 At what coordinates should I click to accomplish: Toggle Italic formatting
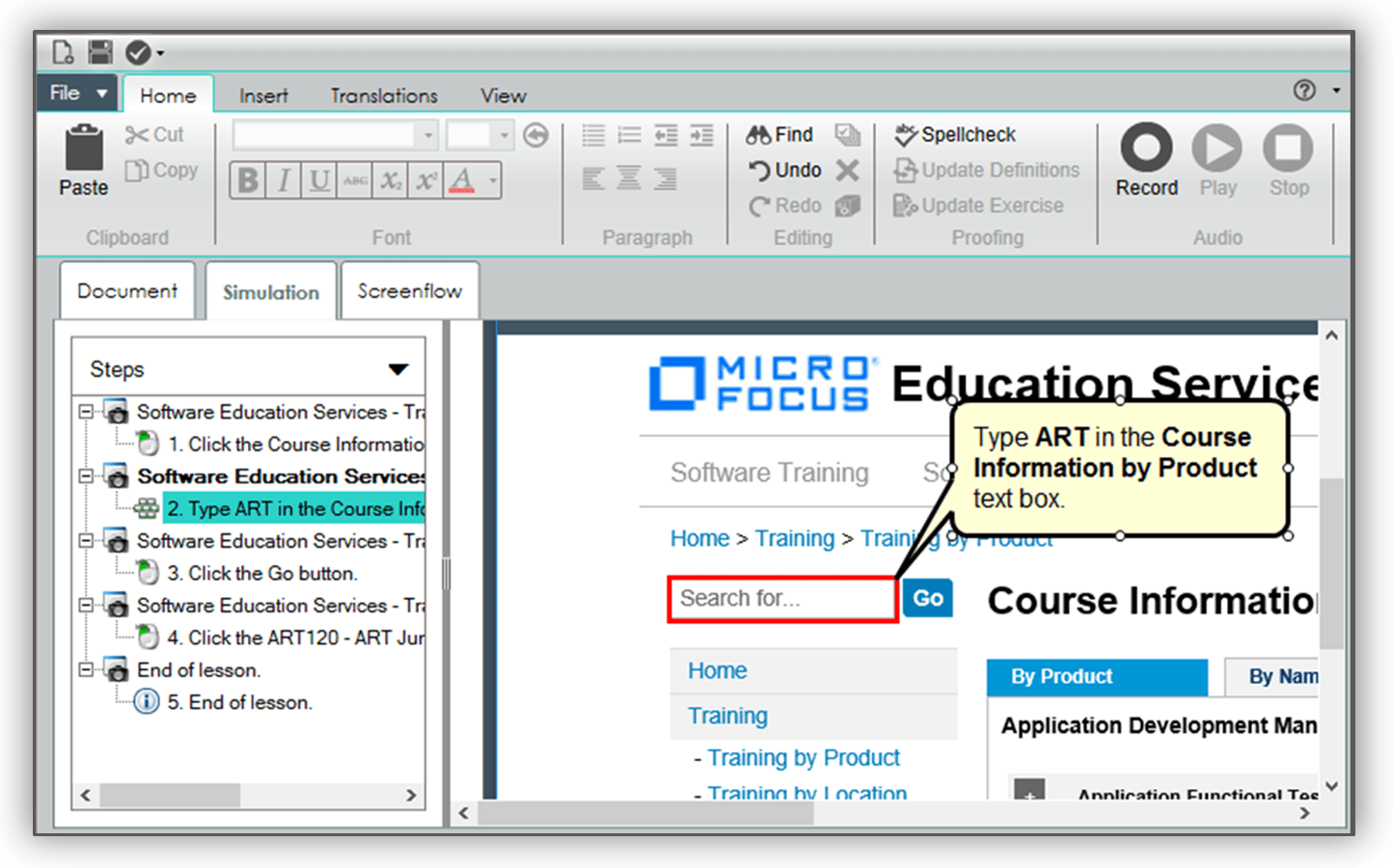(284, 180)
